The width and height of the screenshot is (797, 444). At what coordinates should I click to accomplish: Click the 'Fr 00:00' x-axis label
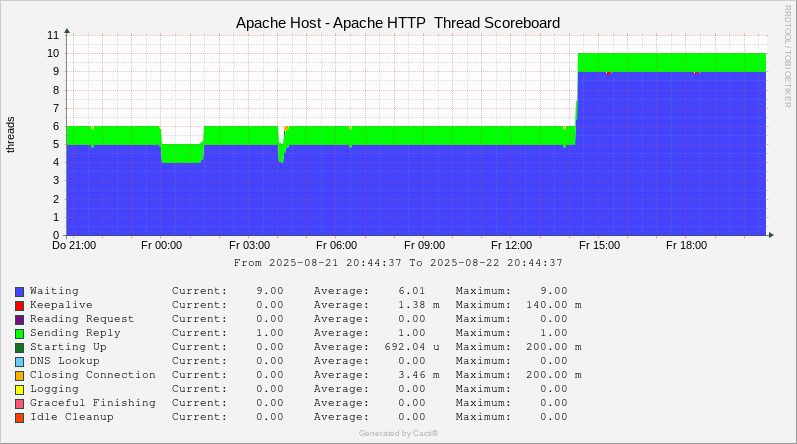point(162,245)
